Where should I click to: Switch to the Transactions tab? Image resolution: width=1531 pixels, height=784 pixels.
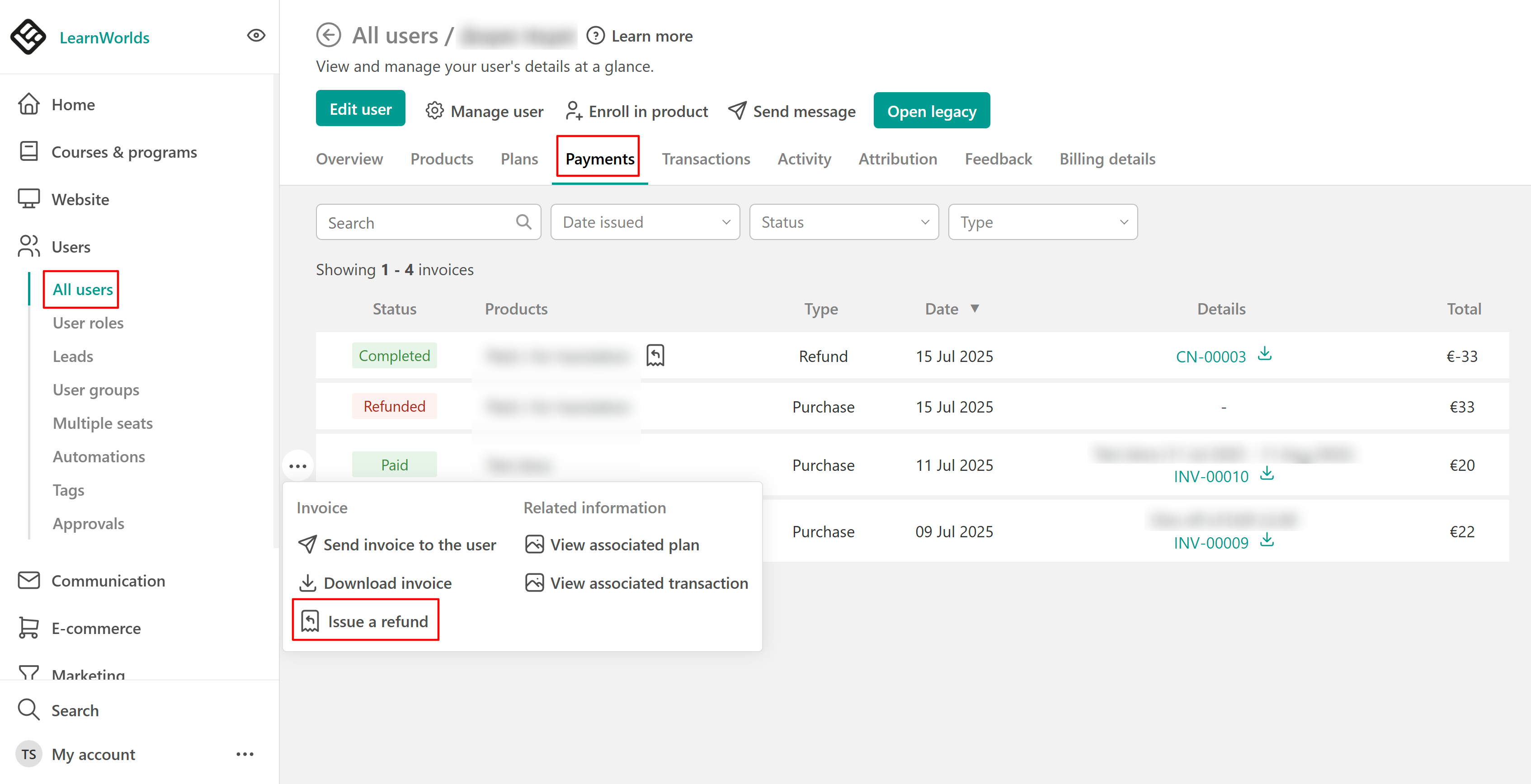pos(706,159)
